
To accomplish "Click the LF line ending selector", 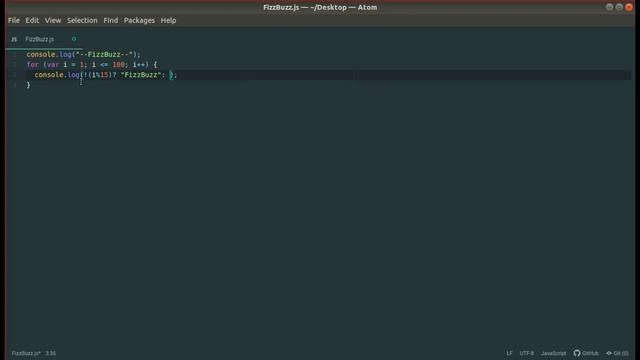I will pos(509,353).
